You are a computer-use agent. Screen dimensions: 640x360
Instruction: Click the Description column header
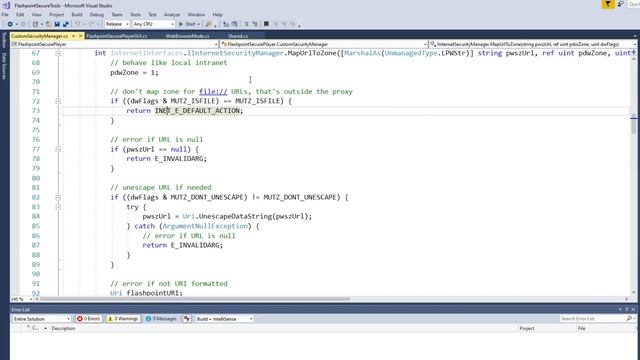pos(63,328)
